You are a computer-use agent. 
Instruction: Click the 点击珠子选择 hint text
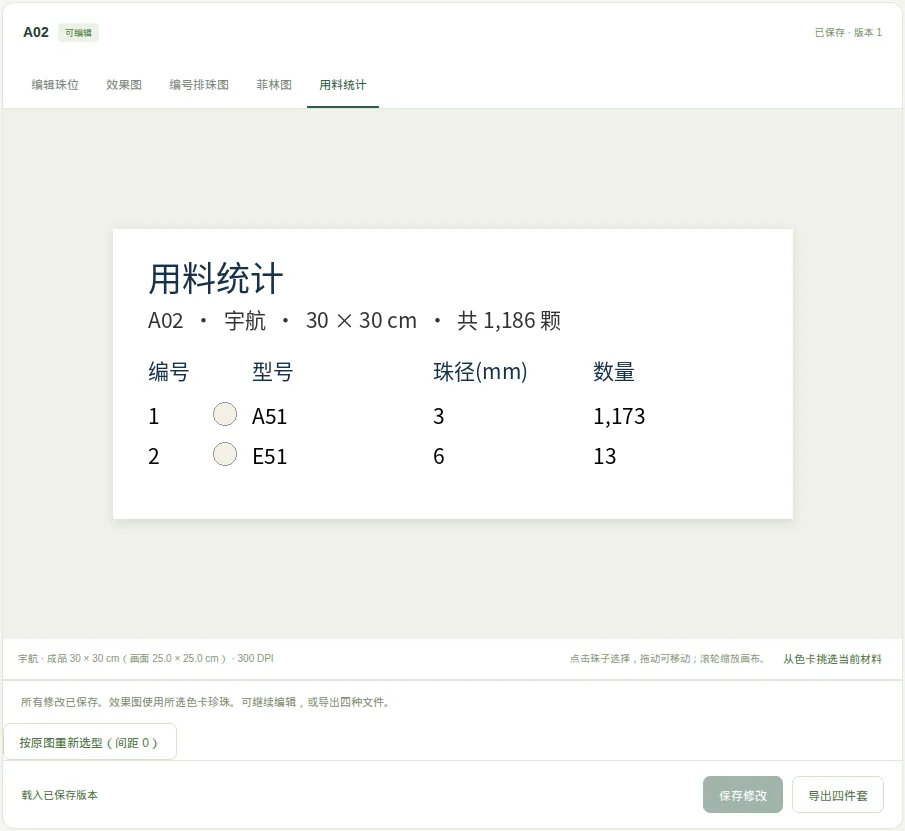[667, 658]
